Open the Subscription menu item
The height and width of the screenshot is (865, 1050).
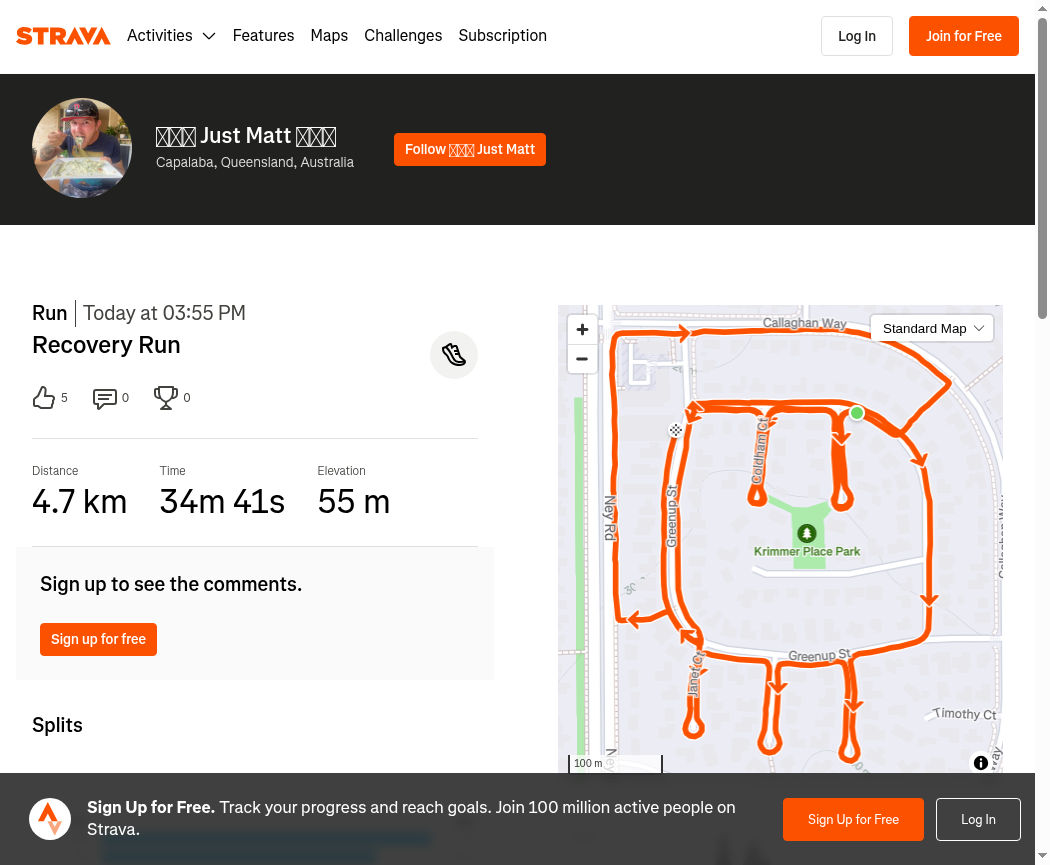[502, 35]
